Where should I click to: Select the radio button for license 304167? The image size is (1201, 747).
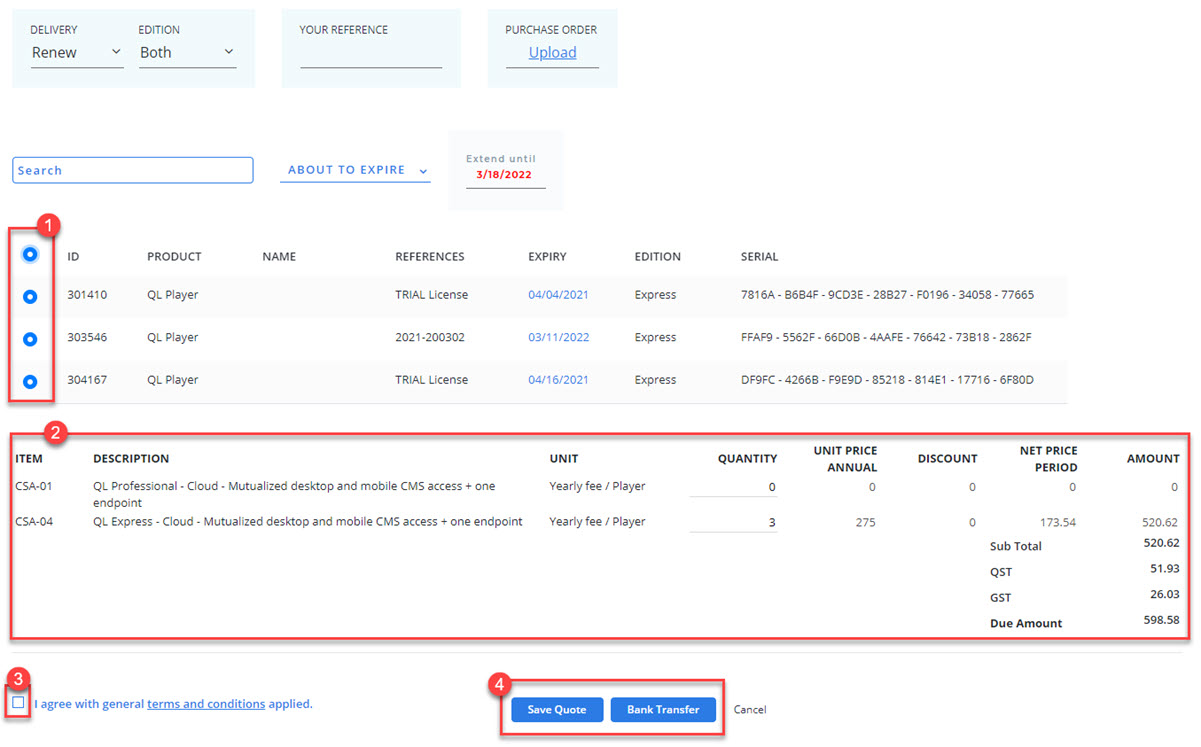point(30,381)
